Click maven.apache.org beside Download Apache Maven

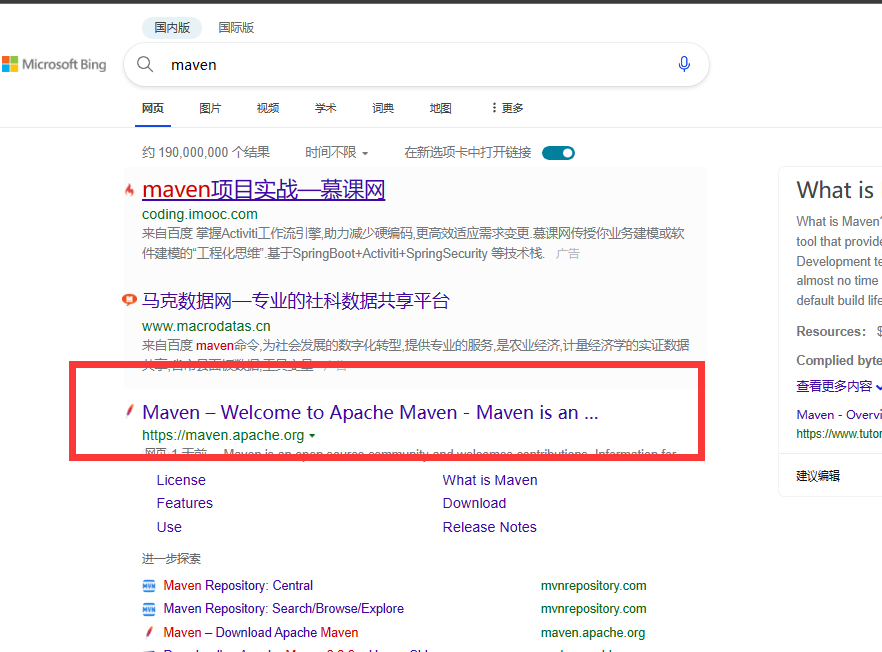(x=593, y=632)
